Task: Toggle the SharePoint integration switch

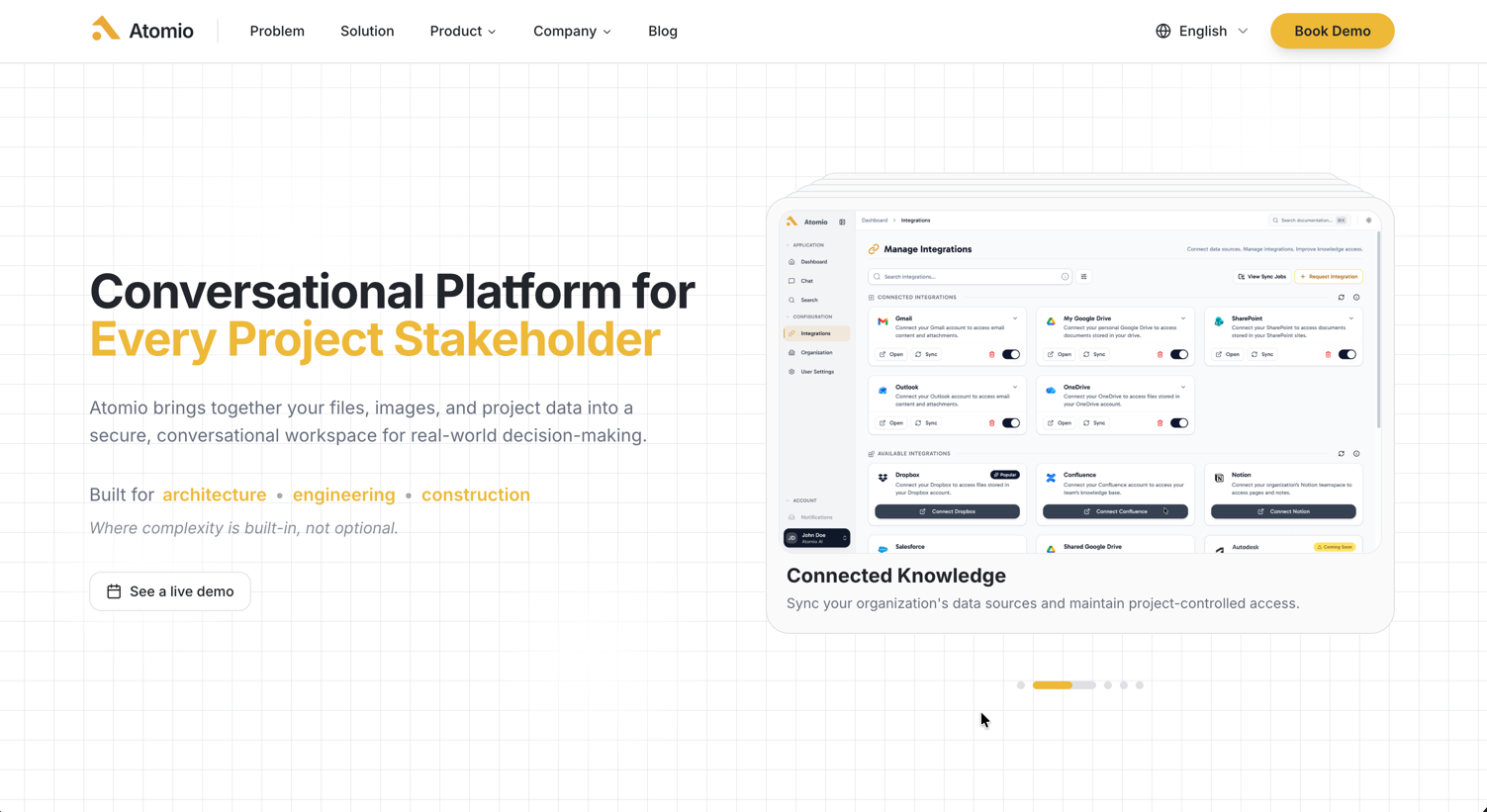Action: (1348, 354)
